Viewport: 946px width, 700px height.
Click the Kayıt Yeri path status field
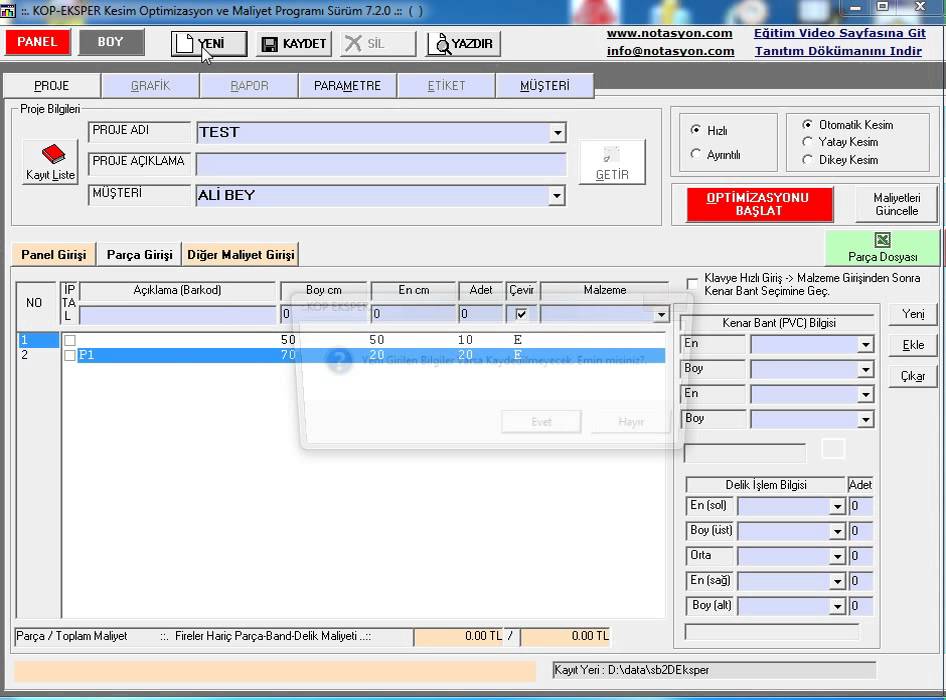click(714, 670)
